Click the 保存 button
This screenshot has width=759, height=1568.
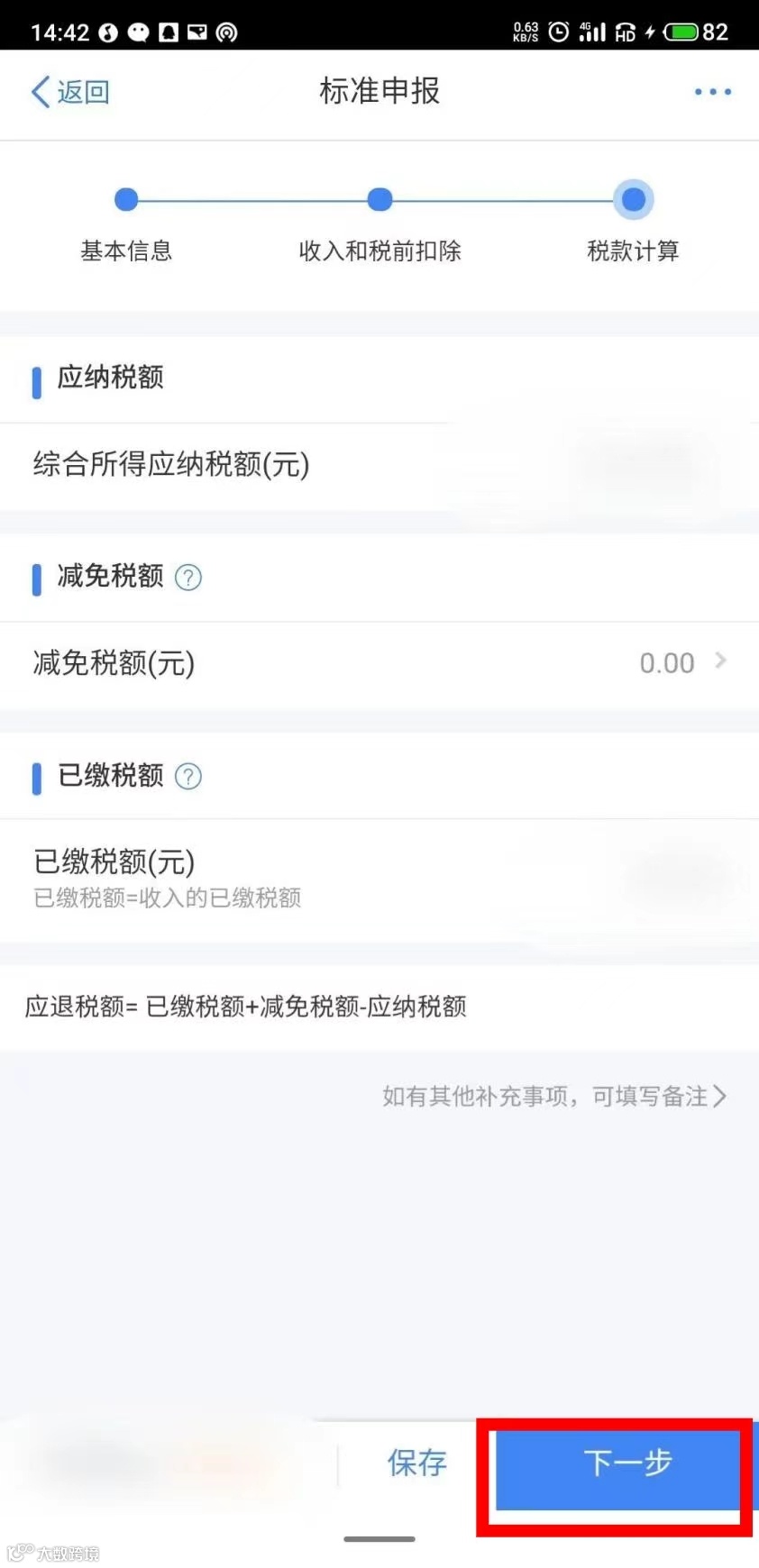(417, 1463)
